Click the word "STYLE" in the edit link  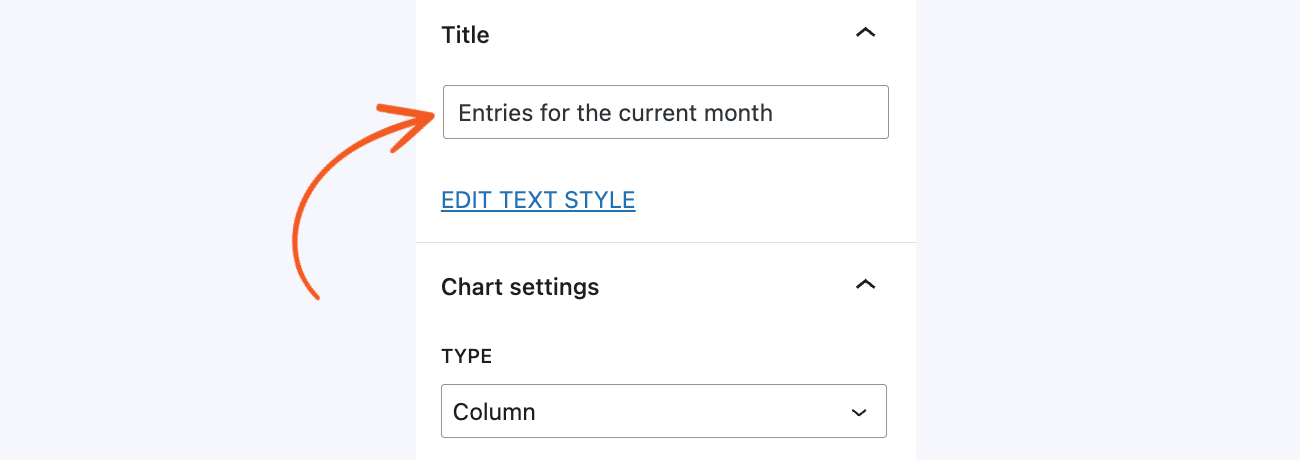(600, 200)
